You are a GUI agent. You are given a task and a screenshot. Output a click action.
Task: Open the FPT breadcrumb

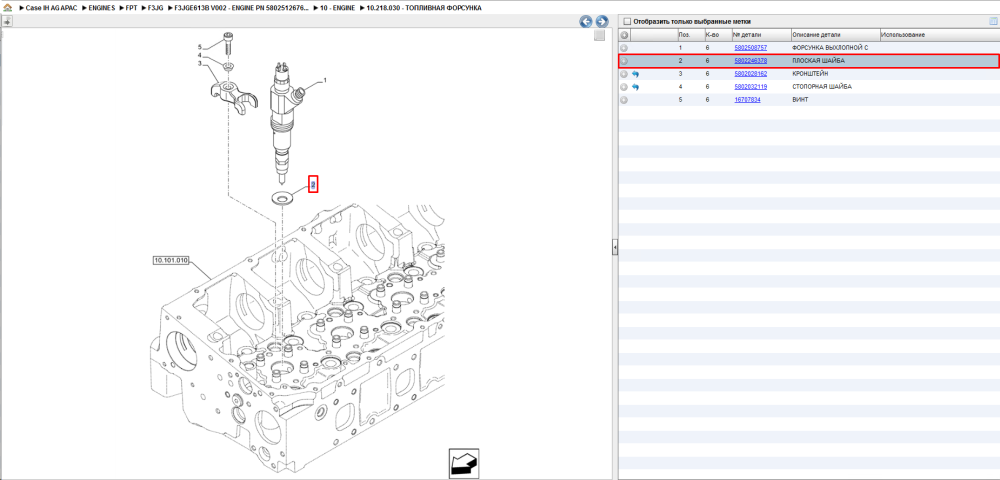(132, 8)
